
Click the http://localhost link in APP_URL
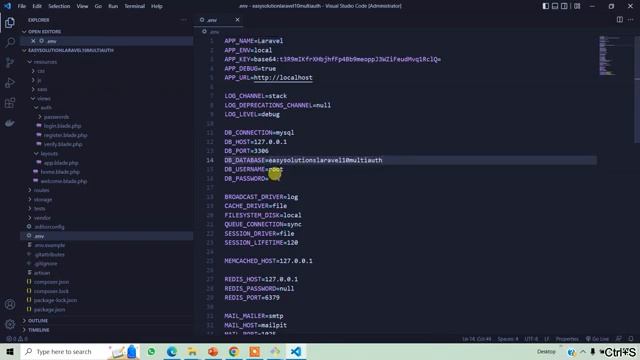tap(283, 78)
